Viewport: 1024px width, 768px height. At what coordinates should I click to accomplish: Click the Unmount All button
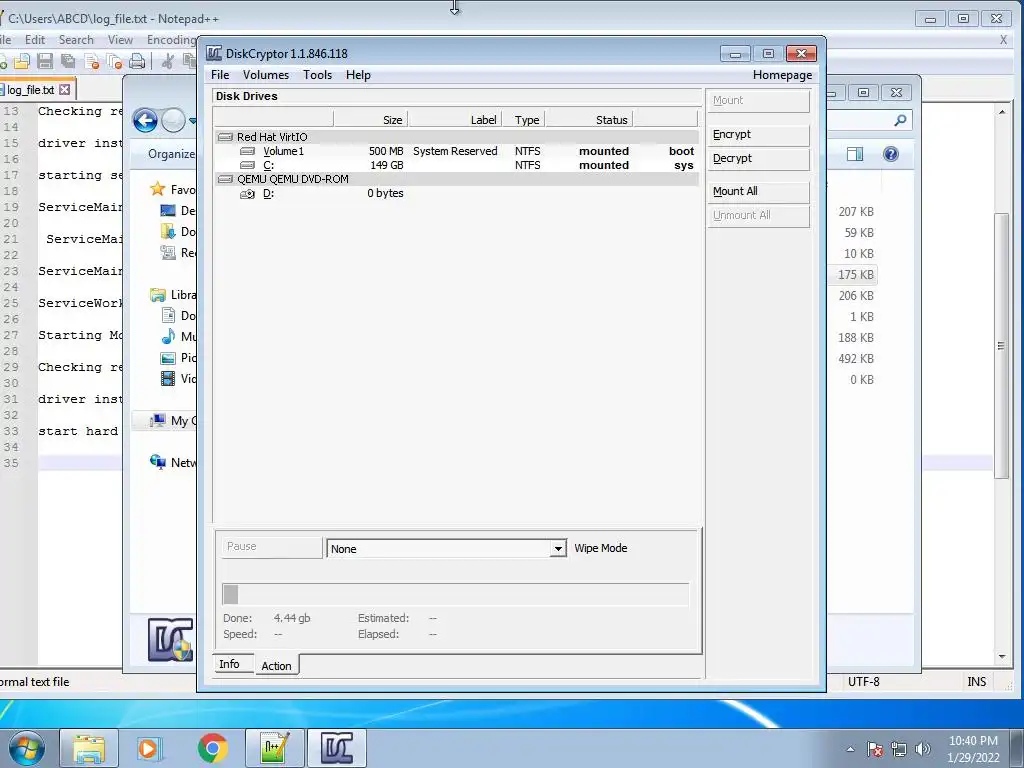[x=758, y=216]
